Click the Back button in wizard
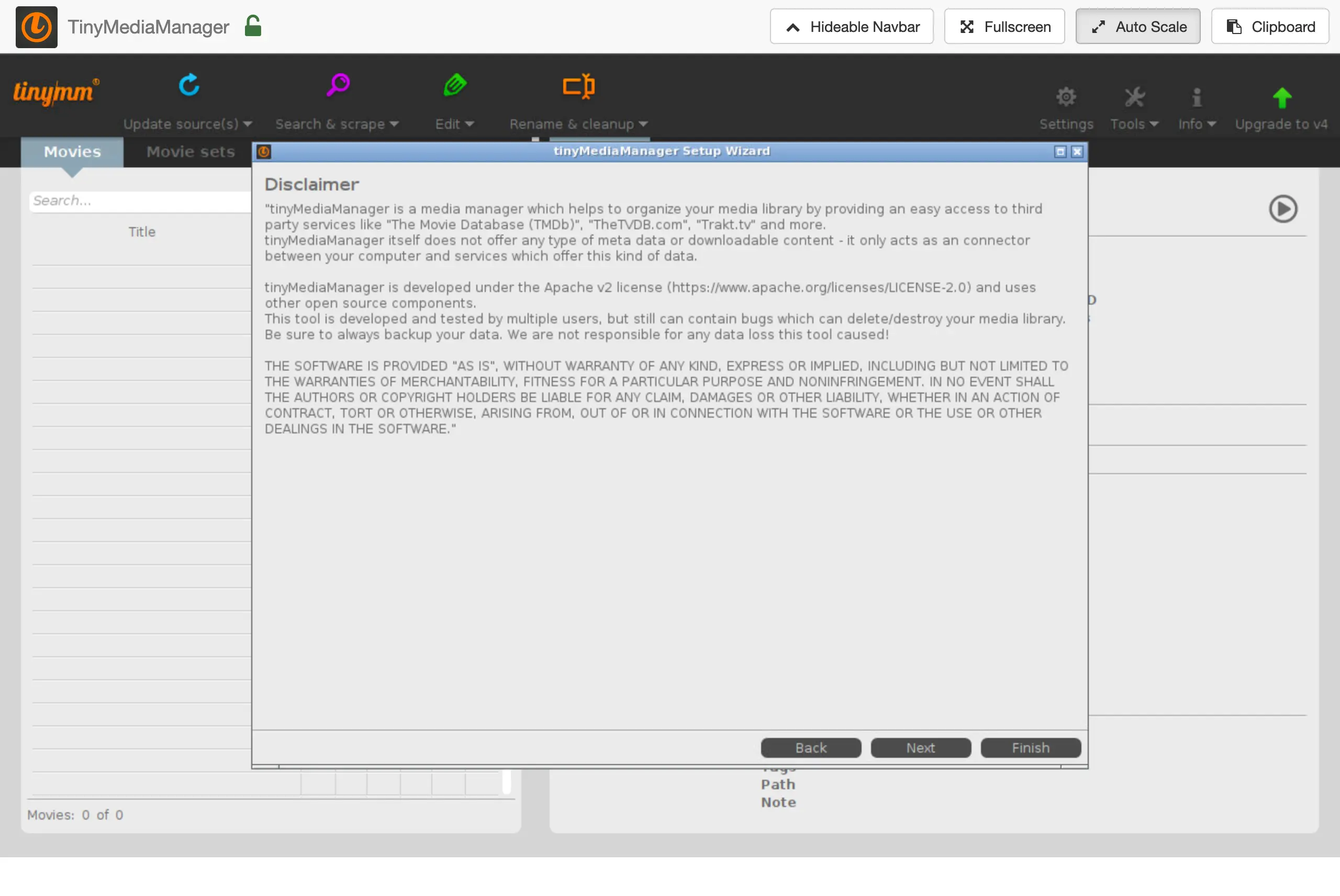This screenshot has width=1340, height=896. click(811, 747)
